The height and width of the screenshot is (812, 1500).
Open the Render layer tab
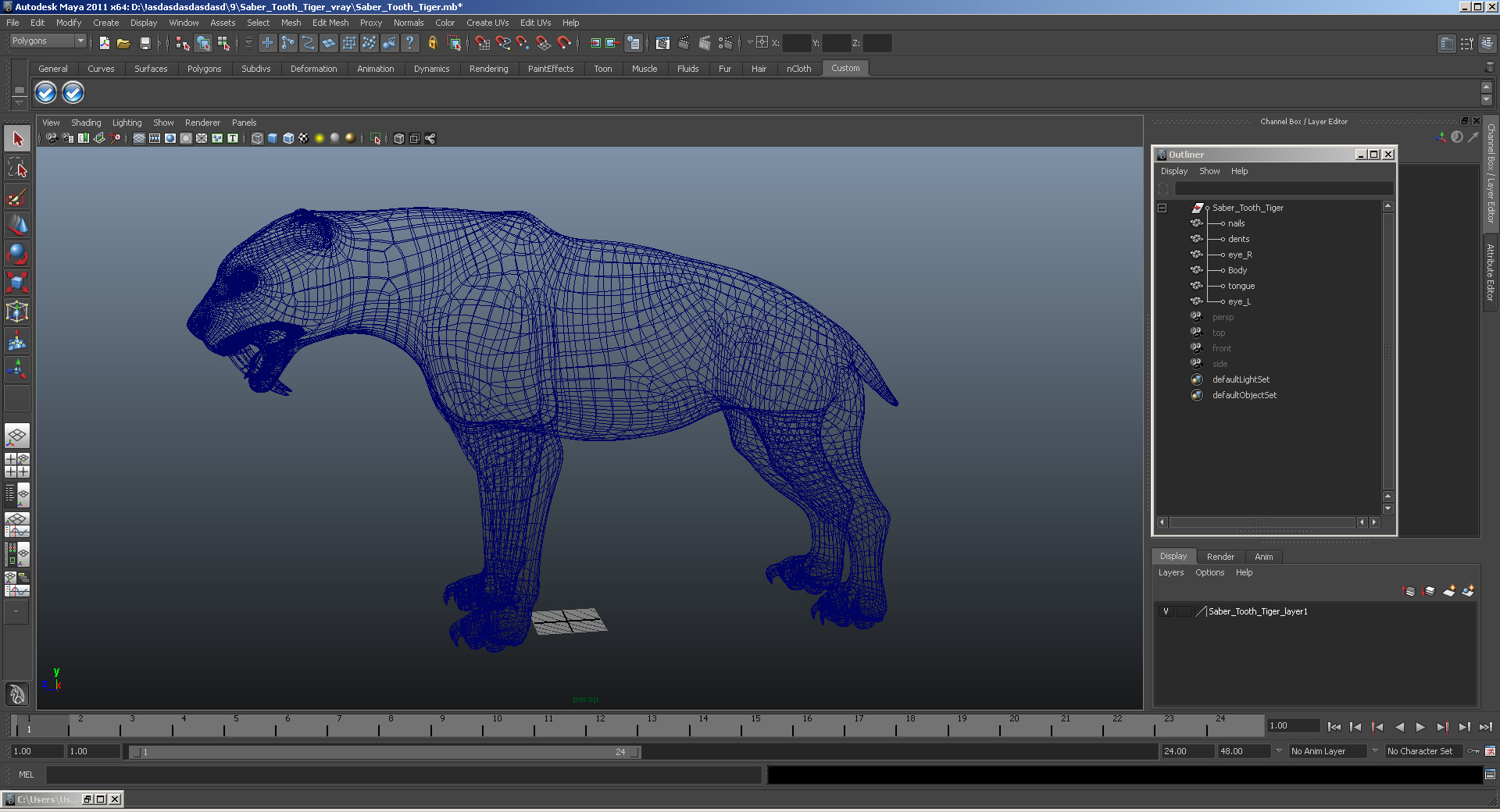pos(1220,557)
